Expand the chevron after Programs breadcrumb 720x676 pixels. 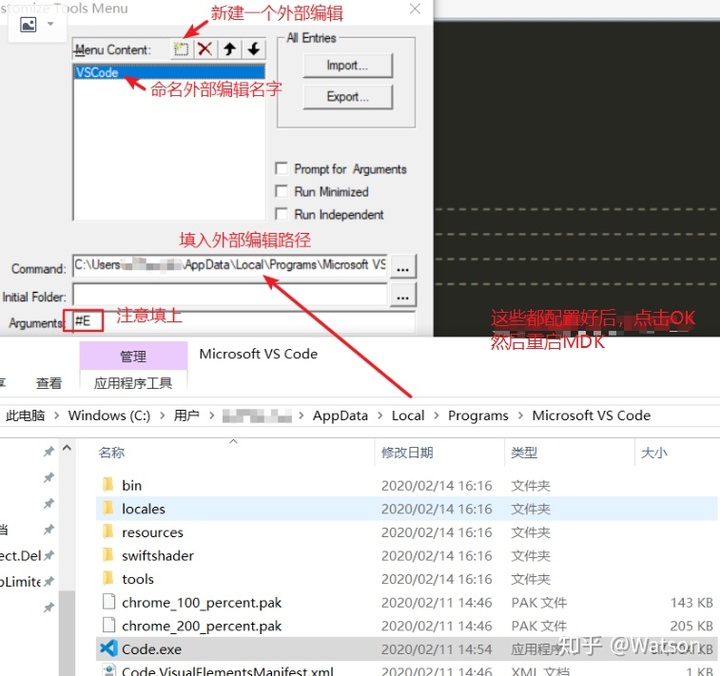pyautogui.click(x=520, y=416)
